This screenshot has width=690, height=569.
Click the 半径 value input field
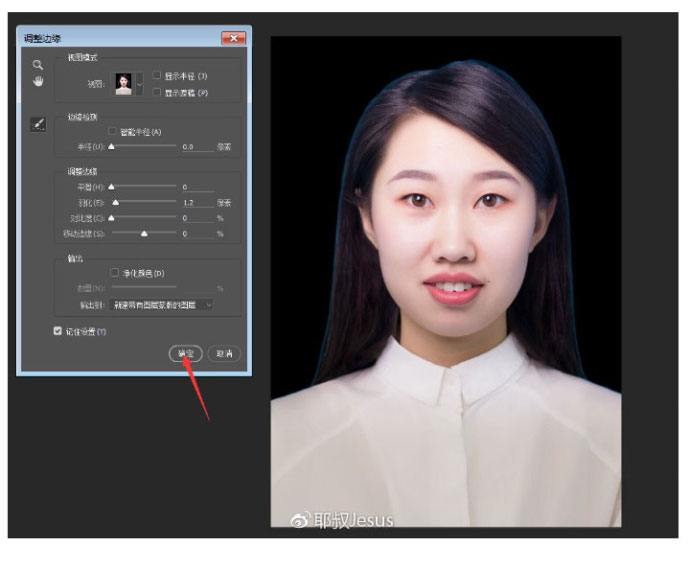click(x=195, y=146)
